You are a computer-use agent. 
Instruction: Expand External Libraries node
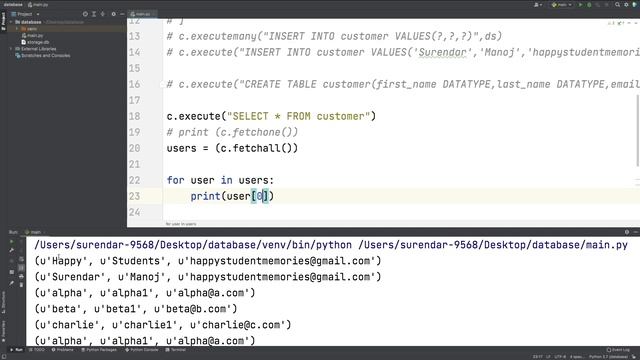(11, 49)
